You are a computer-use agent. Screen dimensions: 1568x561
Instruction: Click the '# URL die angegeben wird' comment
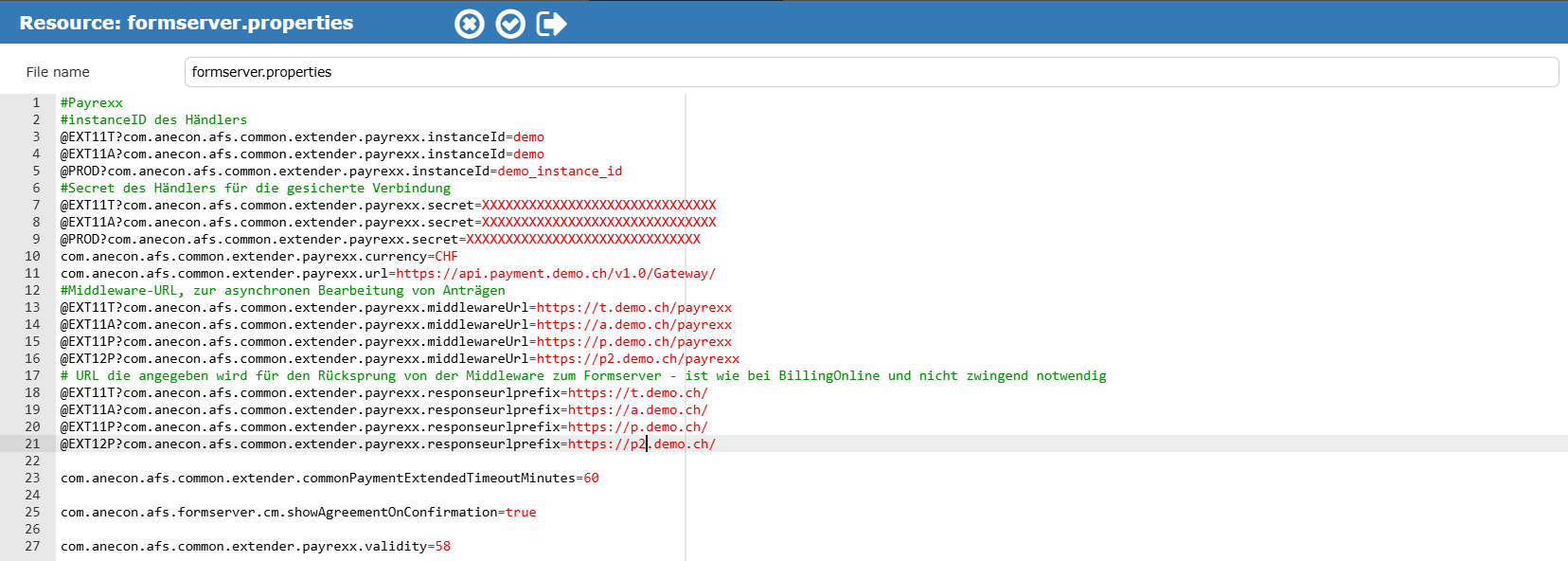pos(583,375)
